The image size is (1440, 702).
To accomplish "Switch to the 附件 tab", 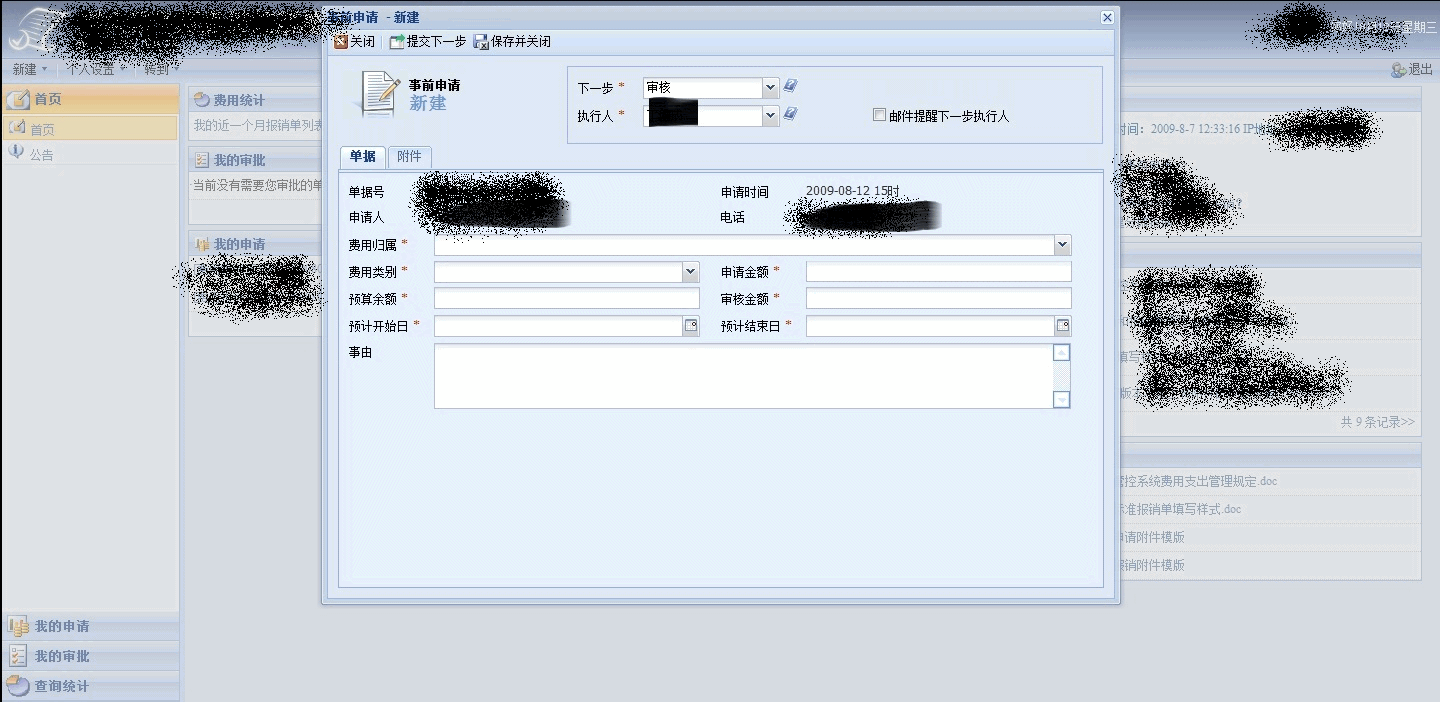I will pyautogui.click(x=409, y=157).
